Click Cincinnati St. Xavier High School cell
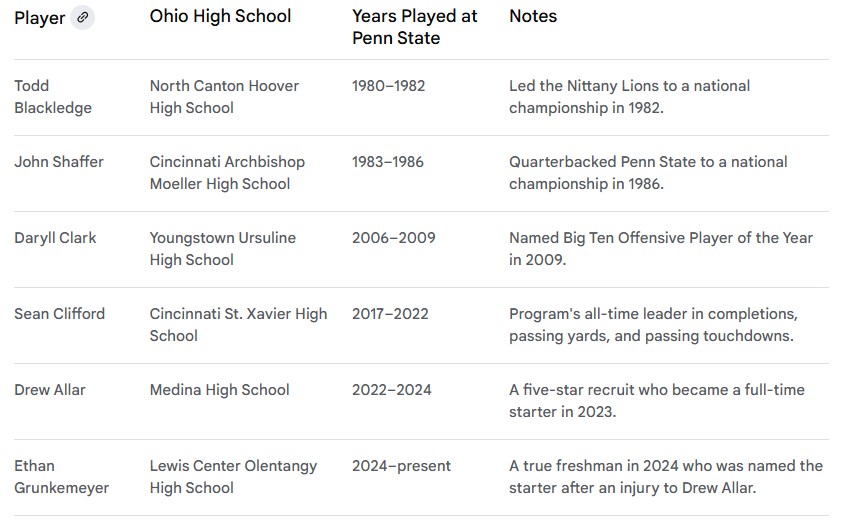 pos(238,325)
